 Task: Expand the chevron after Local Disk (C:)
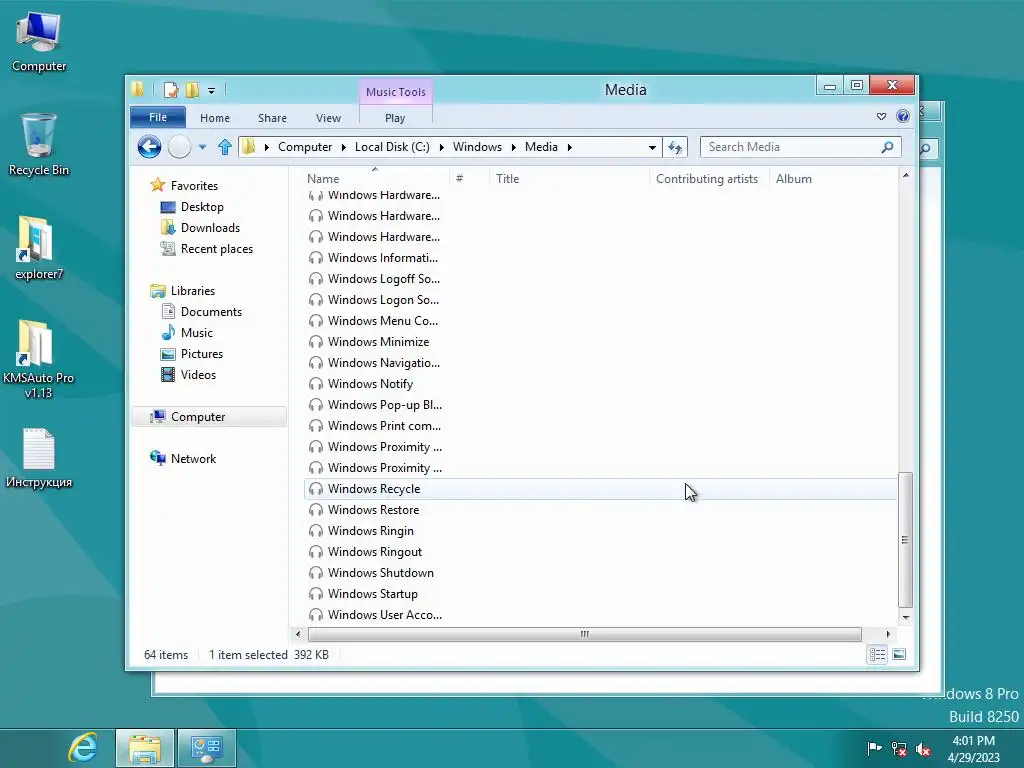(x=441, y=147)
